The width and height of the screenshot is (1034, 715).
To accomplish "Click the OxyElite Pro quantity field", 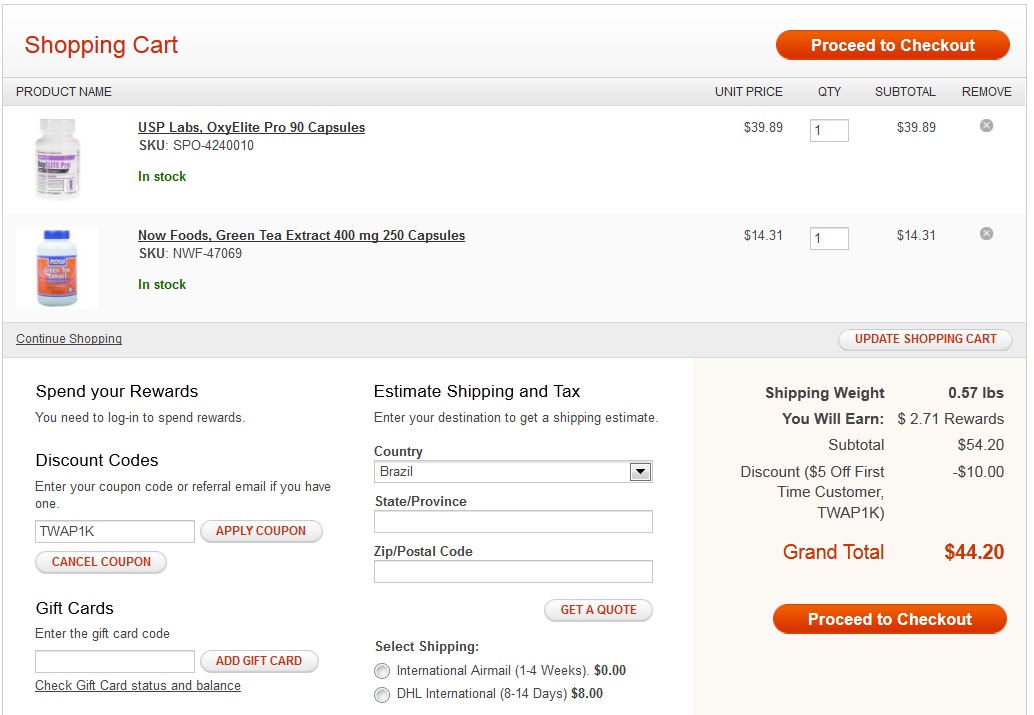I will [829, 130].
